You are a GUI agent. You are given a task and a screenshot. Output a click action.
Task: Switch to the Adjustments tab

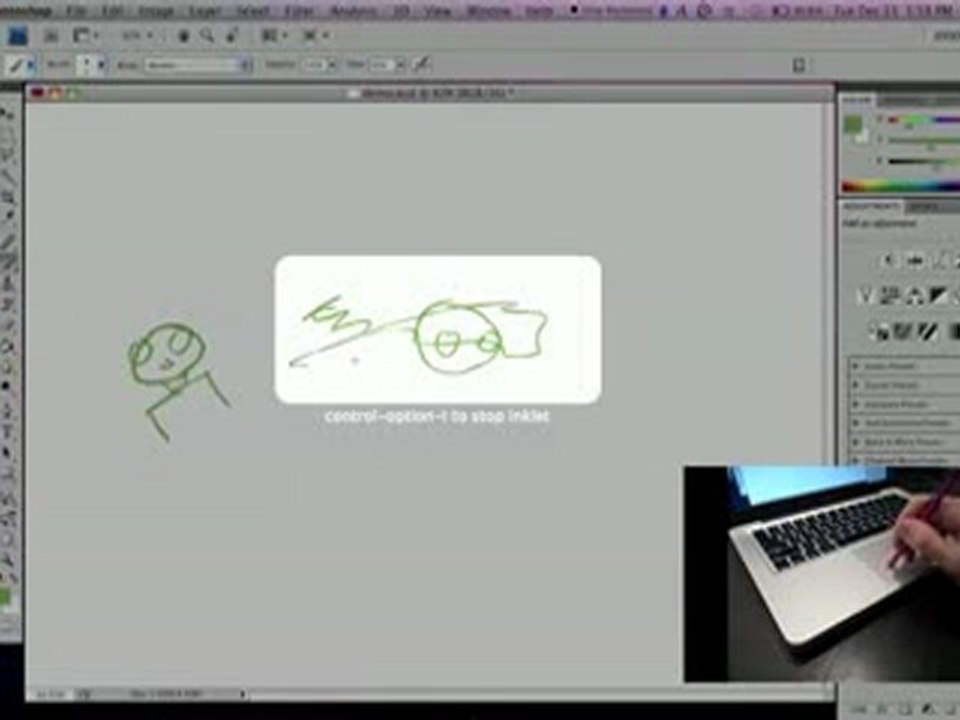point(871,207)
